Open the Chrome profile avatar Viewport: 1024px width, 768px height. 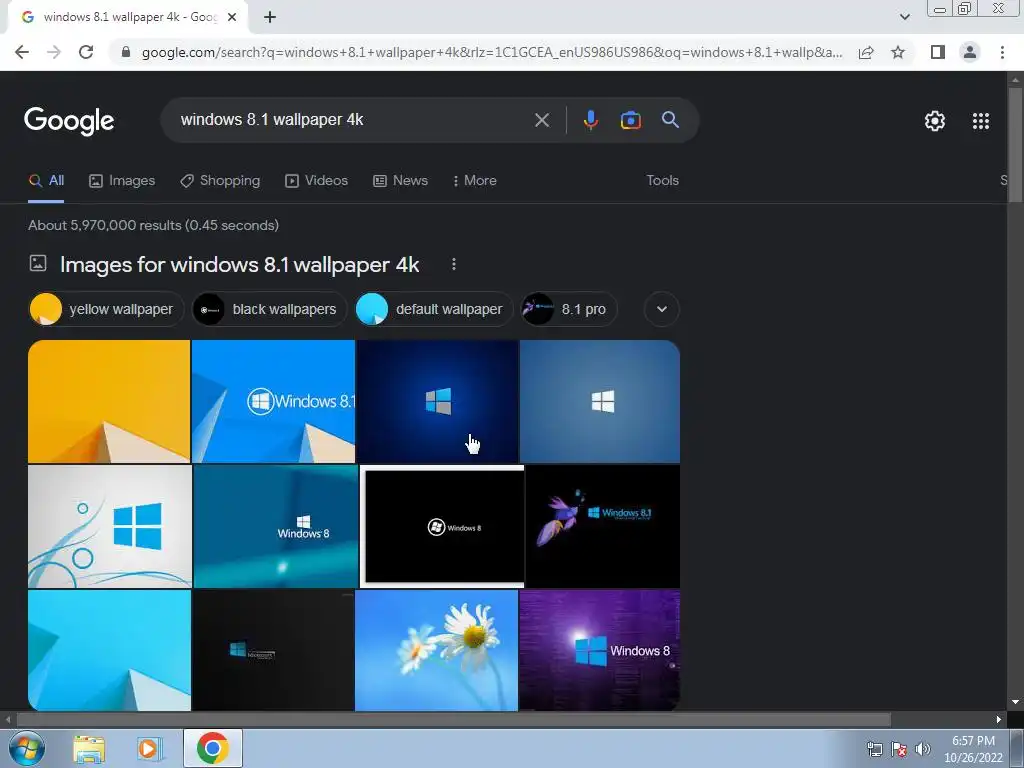[x=970, y=52]
